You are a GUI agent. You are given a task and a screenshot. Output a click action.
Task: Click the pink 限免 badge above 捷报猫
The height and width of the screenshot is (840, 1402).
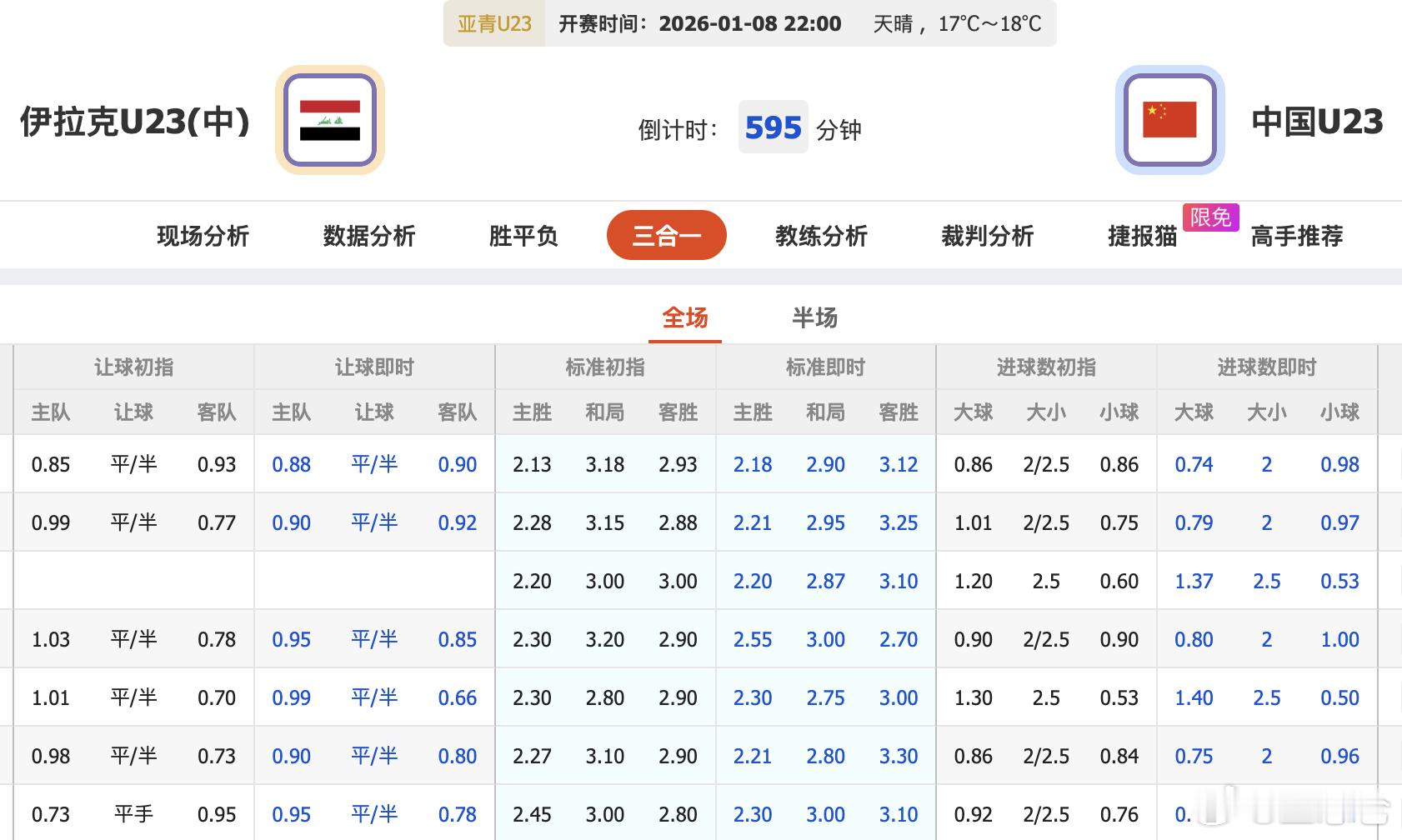point(1209,217)
